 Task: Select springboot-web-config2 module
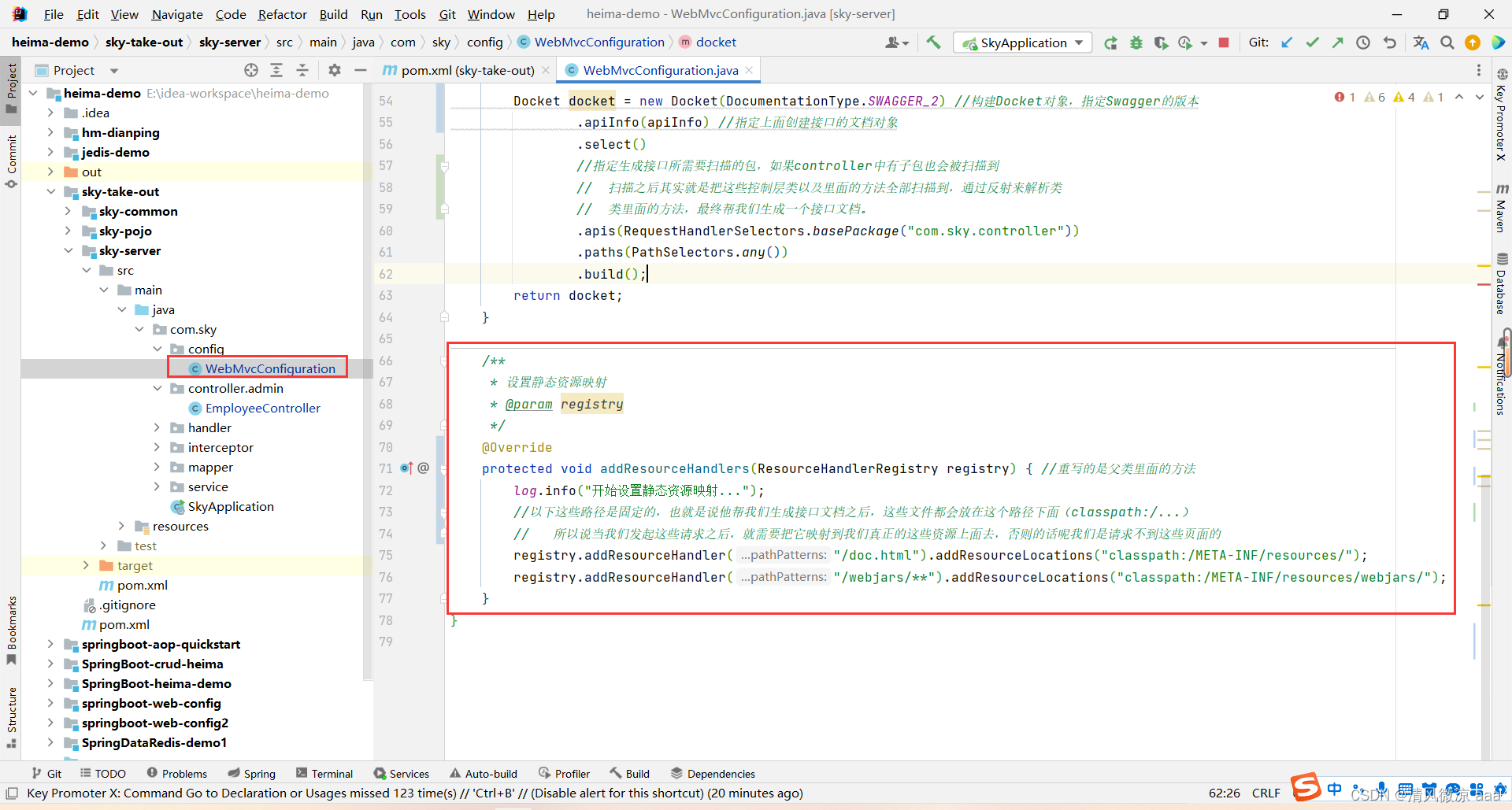tap(154, 723)
